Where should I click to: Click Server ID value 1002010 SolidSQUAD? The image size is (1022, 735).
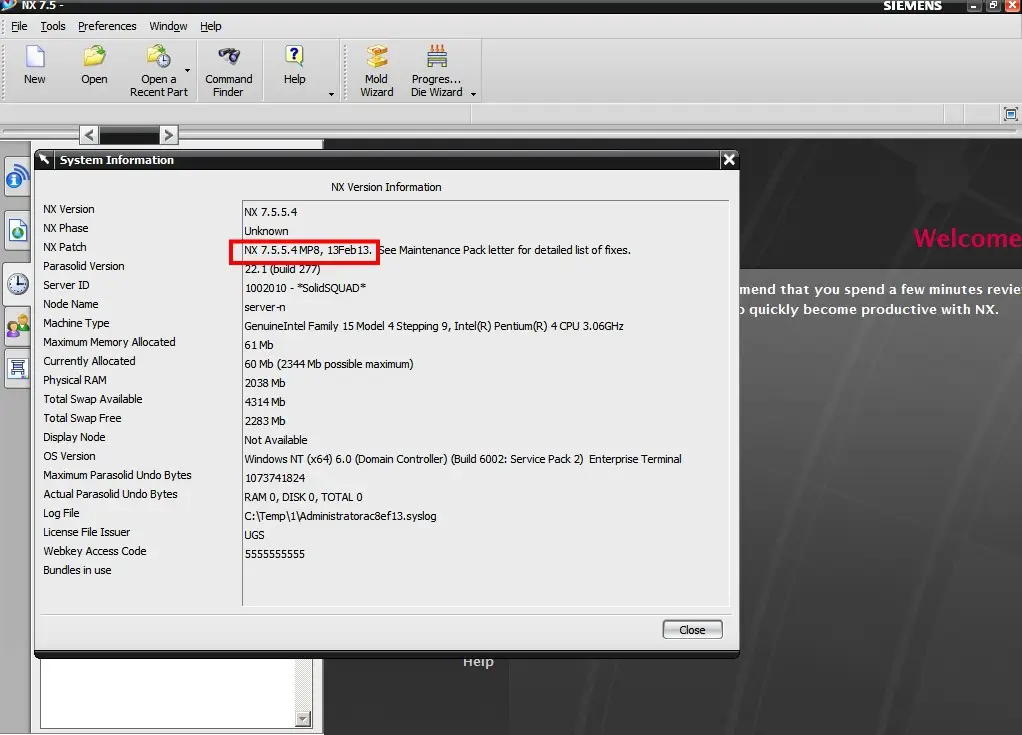click(x=305, y=288)
